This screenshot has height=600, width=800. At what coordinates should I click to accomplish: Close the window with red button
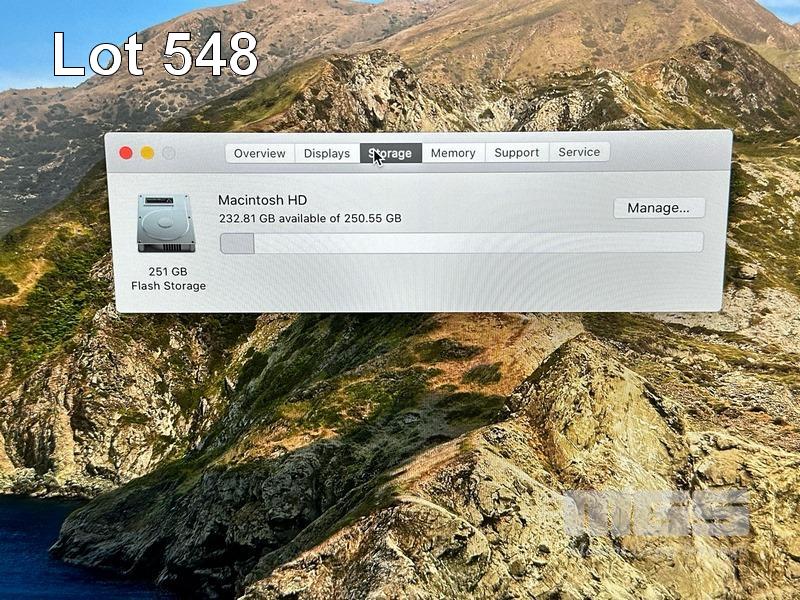point(126,153)
